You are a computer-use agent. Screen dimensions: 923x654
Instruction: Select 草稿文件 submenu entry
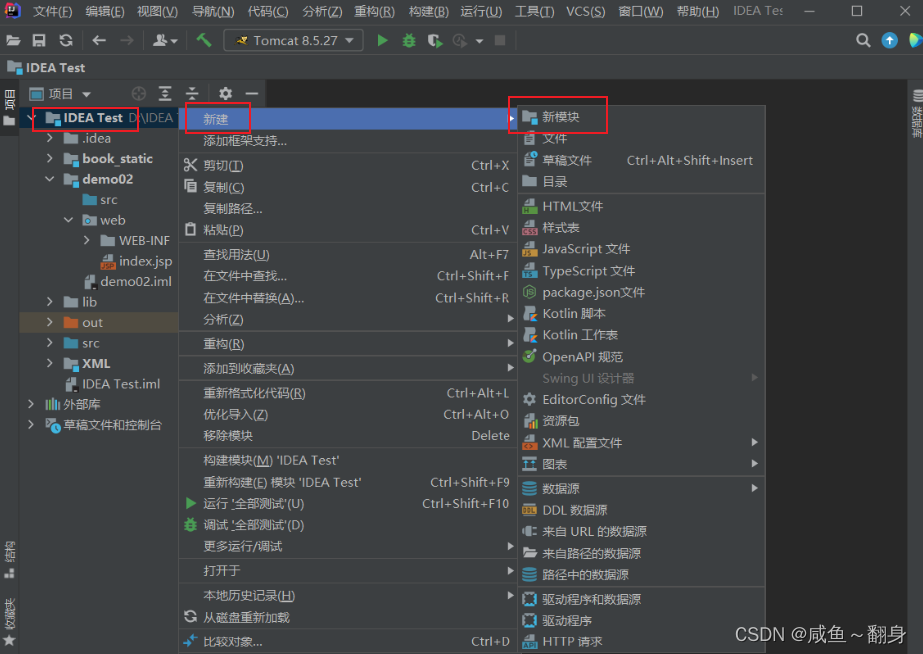coord(642,160)
